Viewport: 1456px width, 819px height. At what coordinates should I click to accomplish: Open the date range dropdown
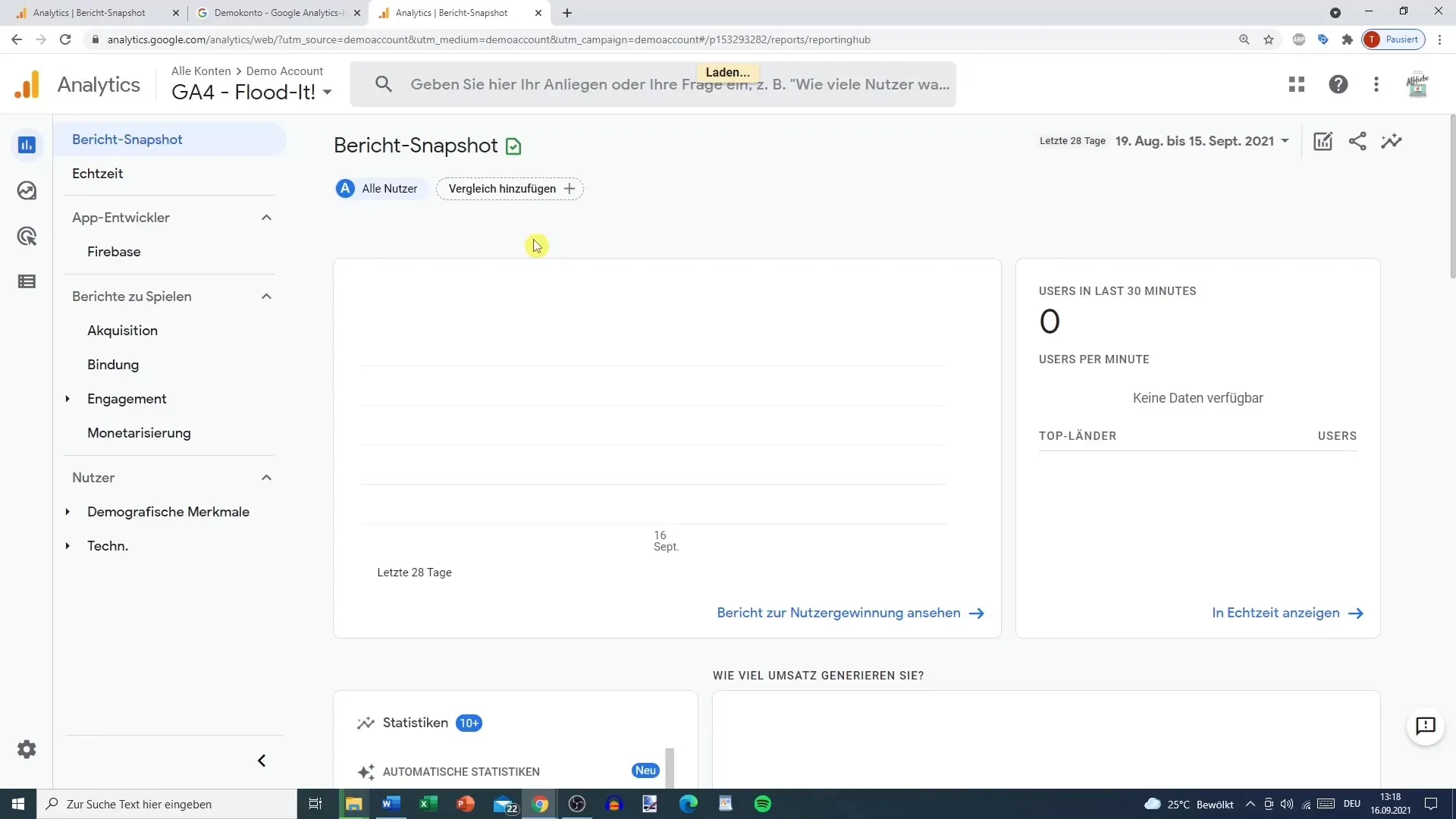click(1202, 141)
